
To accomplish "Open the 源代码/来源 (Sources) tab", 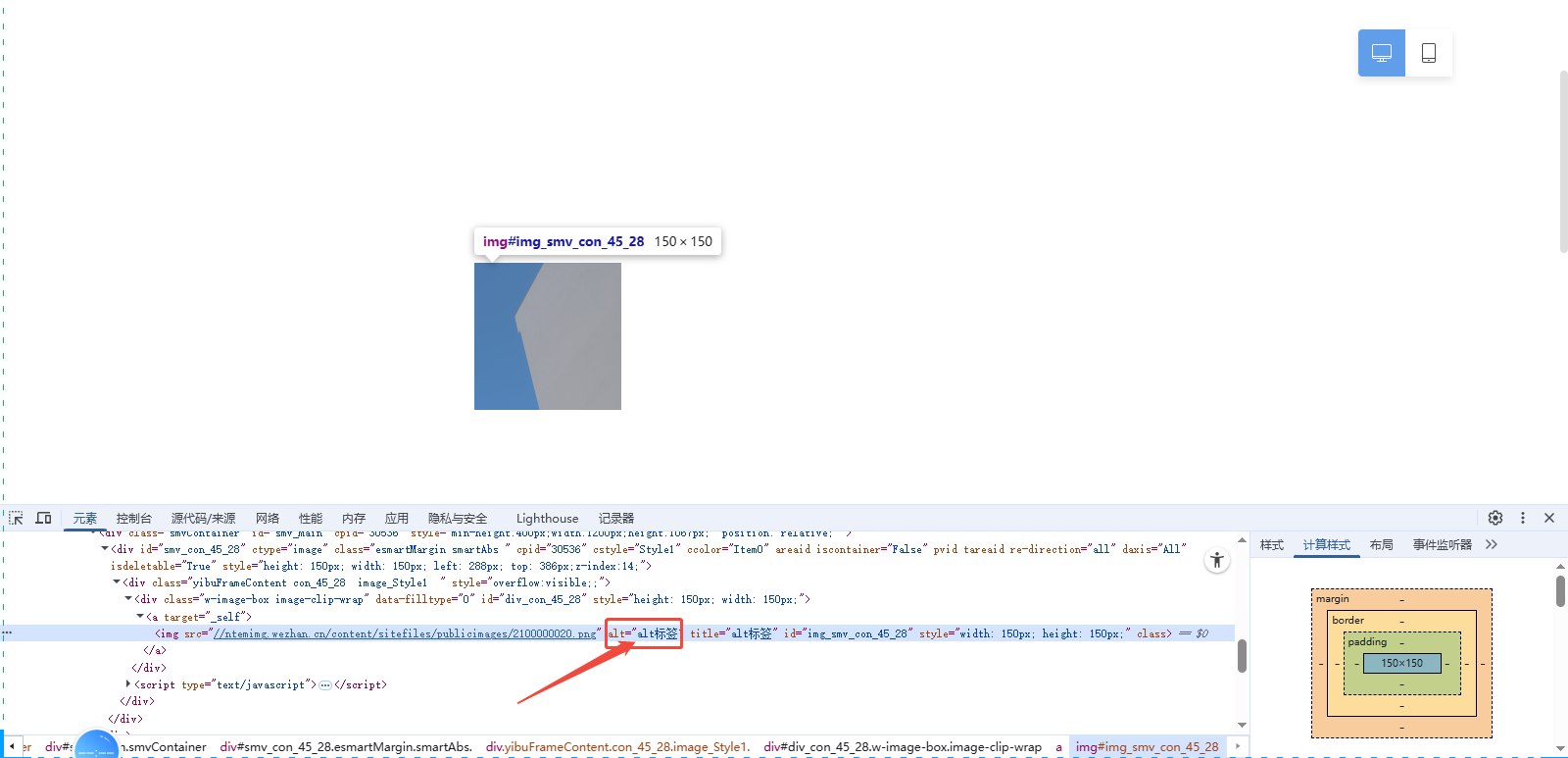I will tap(204, 519).
